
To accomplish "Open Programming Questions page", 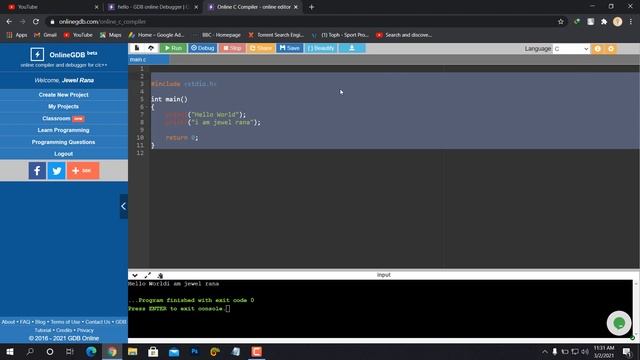I will click(64, 142).
